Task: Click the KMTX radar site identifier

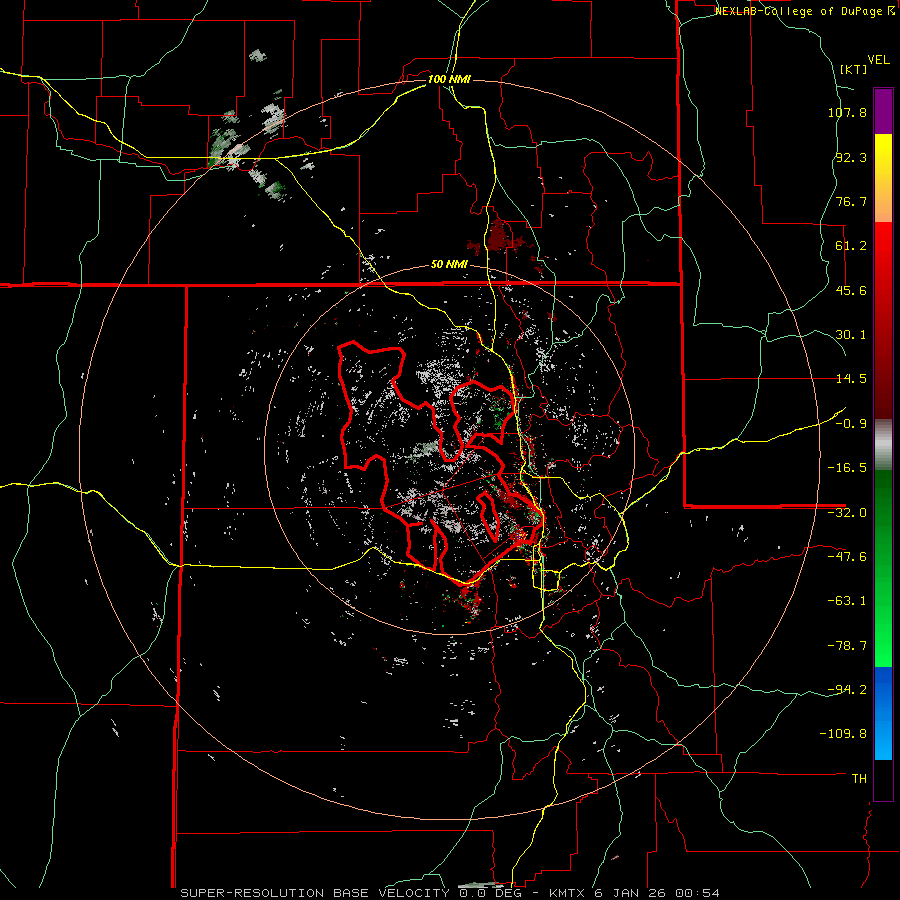Action: point(569,893)
